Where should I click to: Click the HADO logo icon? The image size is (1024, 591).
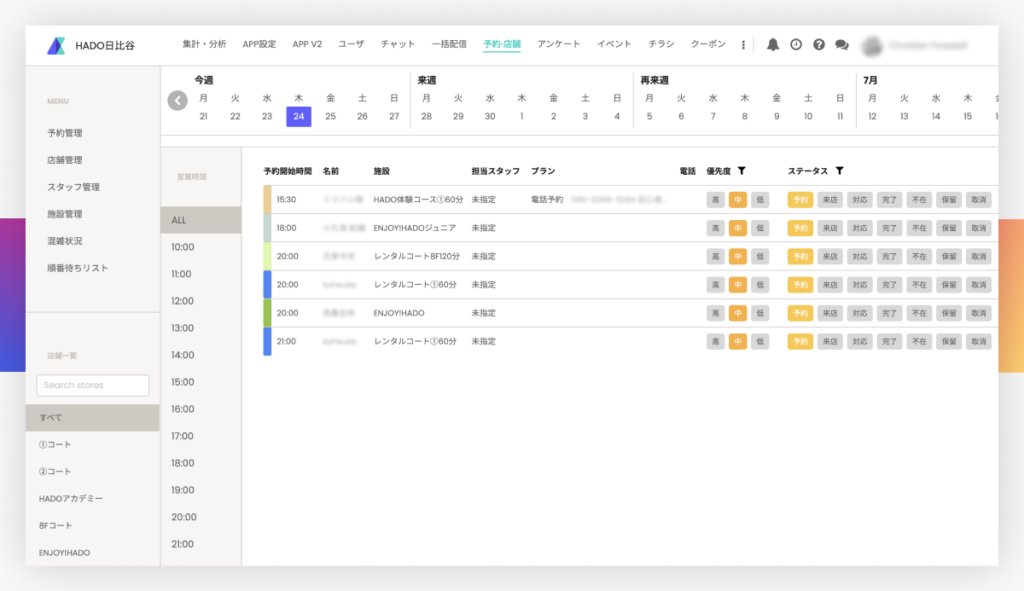56,45
